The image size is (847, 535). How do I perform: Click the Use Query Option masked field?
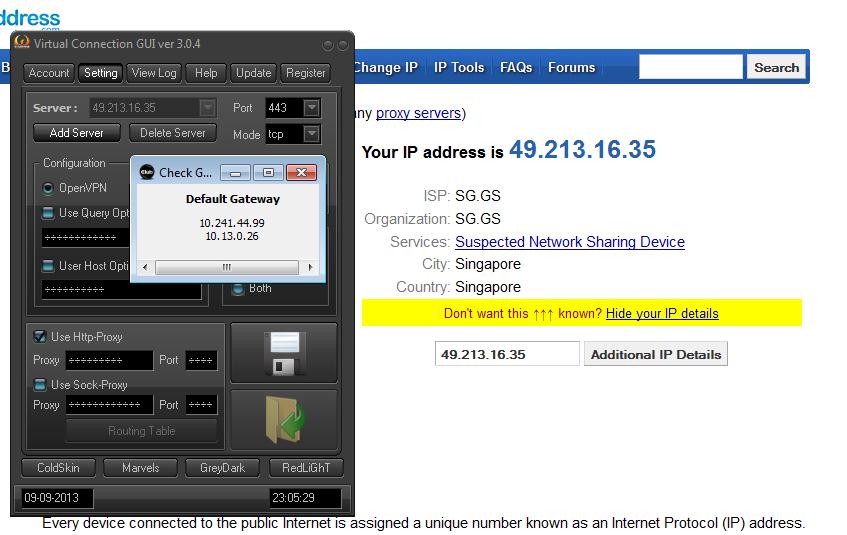pyautogui.click(x=85, y=238)
